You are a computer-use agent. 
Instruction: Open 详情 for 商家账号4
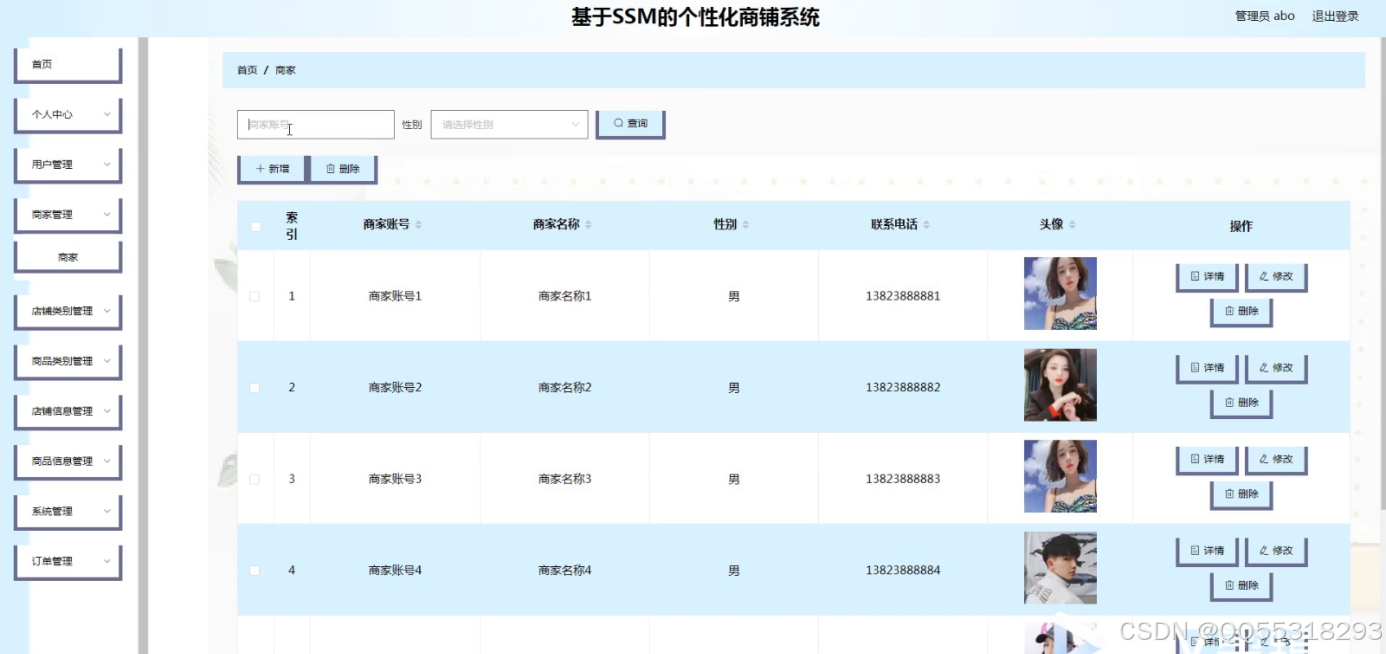click(x=1207, y=551)
